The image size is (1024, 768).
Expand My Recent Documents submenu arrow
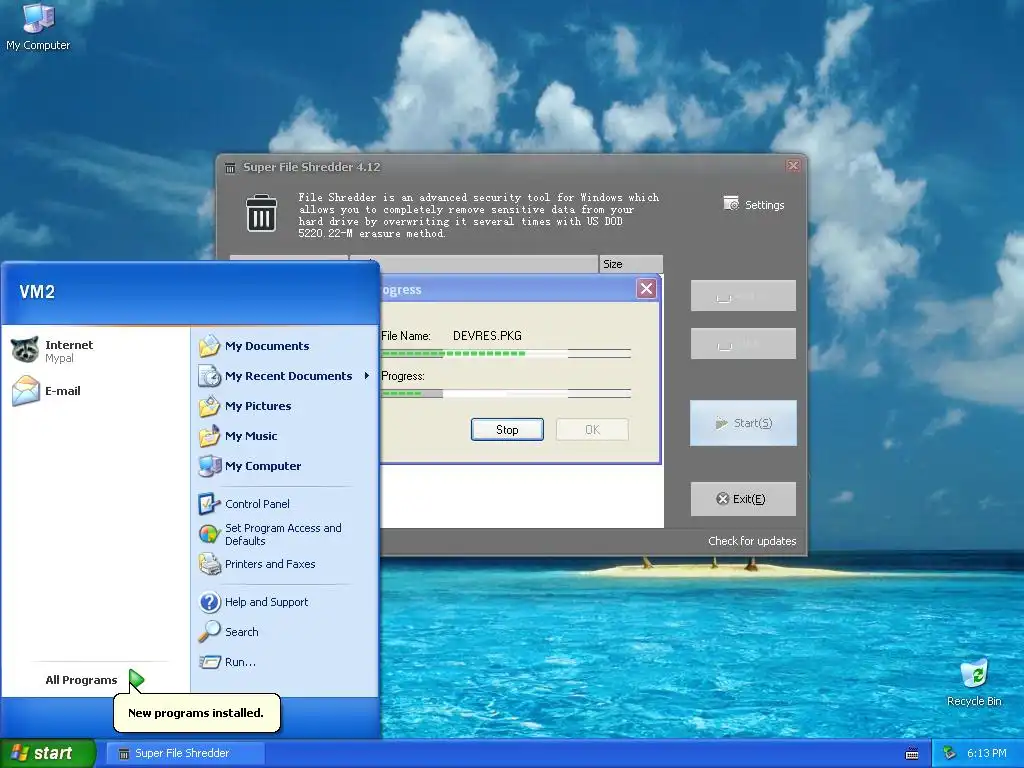(x=366, y=376)
